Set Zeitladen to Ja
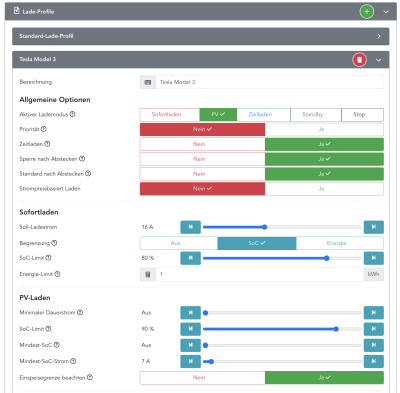400x393 pixels. (x=324, y=144)
